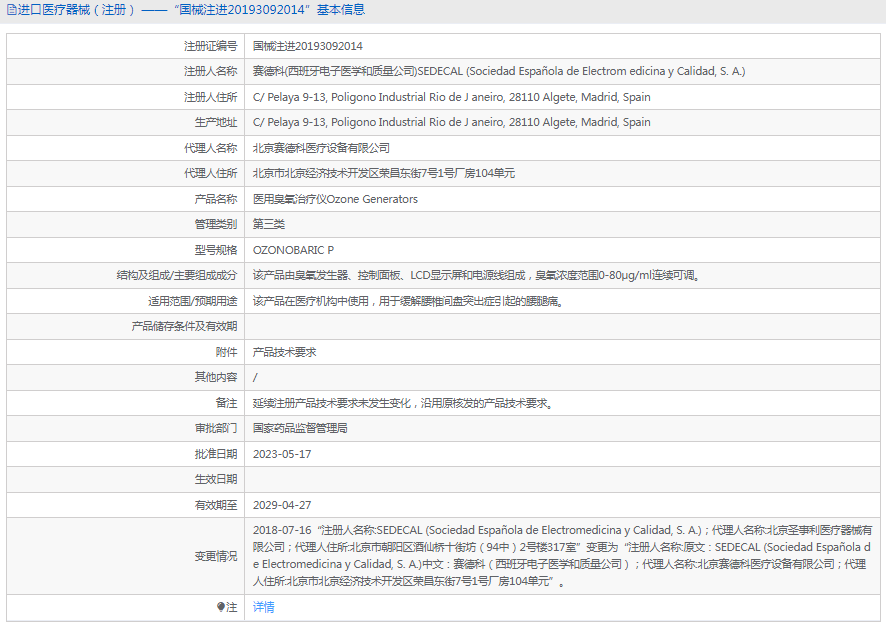
Task: Click the 生产地址 row label
Action: pyautogui.click(x=209, y=122)
